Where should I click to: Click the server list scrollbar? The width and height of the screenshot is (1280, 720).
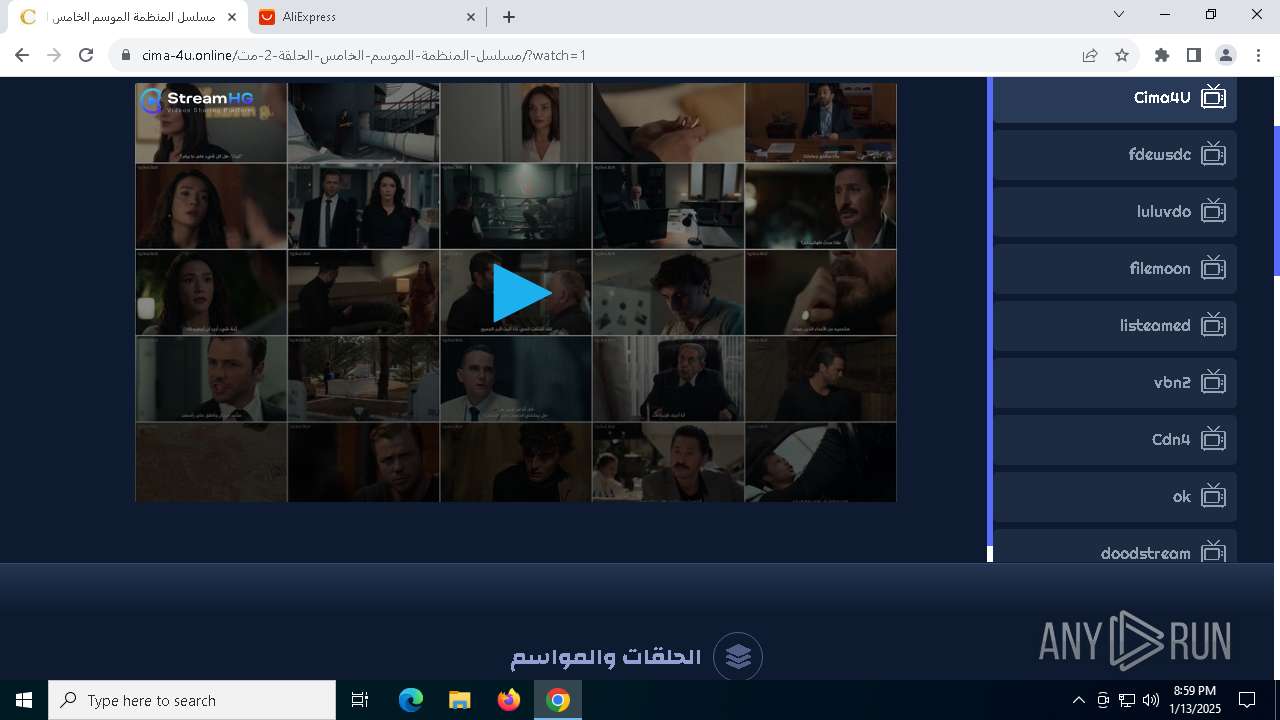coord(990,310)
